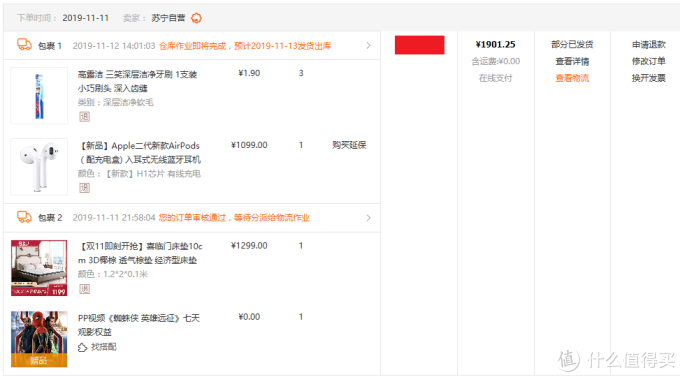Image resolution: width=680 pixels, height=377 pixels.
Task: Click 换开发票 to change invoice
Action: 648,78
